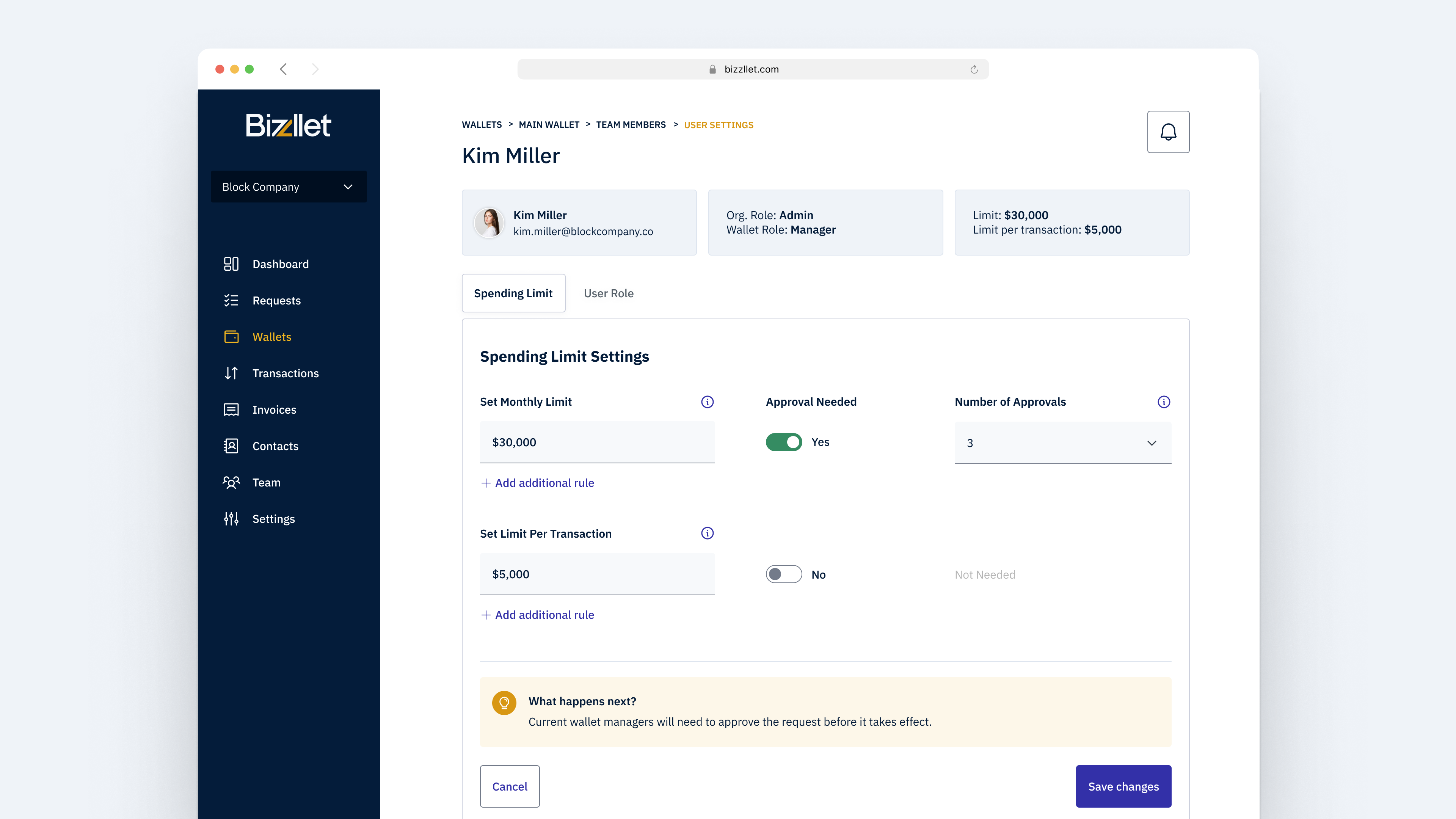Click the browser forward arrow
This screenshot has width=1456, height=819.
[315, 69]
